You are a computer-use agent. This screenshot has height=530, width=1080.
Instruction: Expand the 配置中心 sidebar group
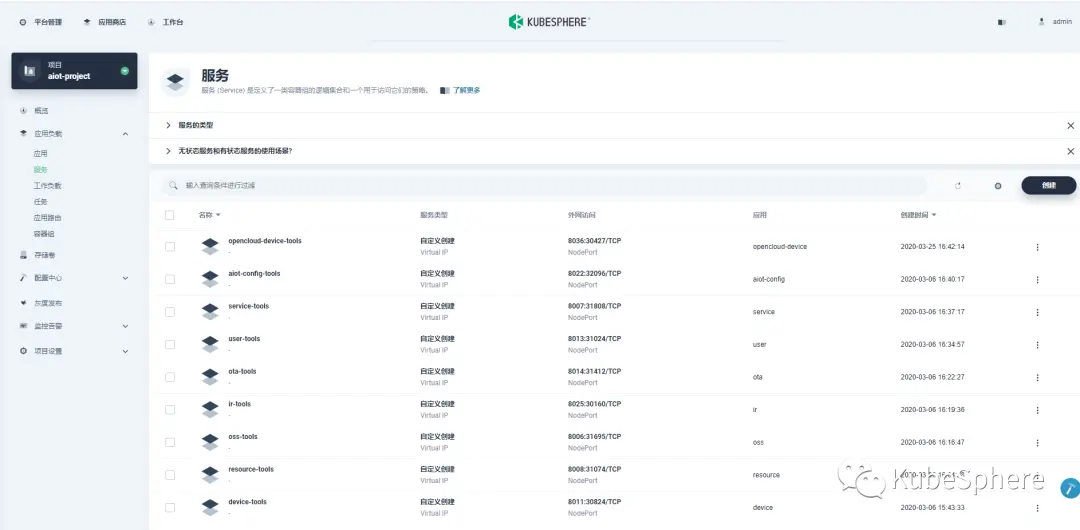pyautogui.click(x=125, y=278)
